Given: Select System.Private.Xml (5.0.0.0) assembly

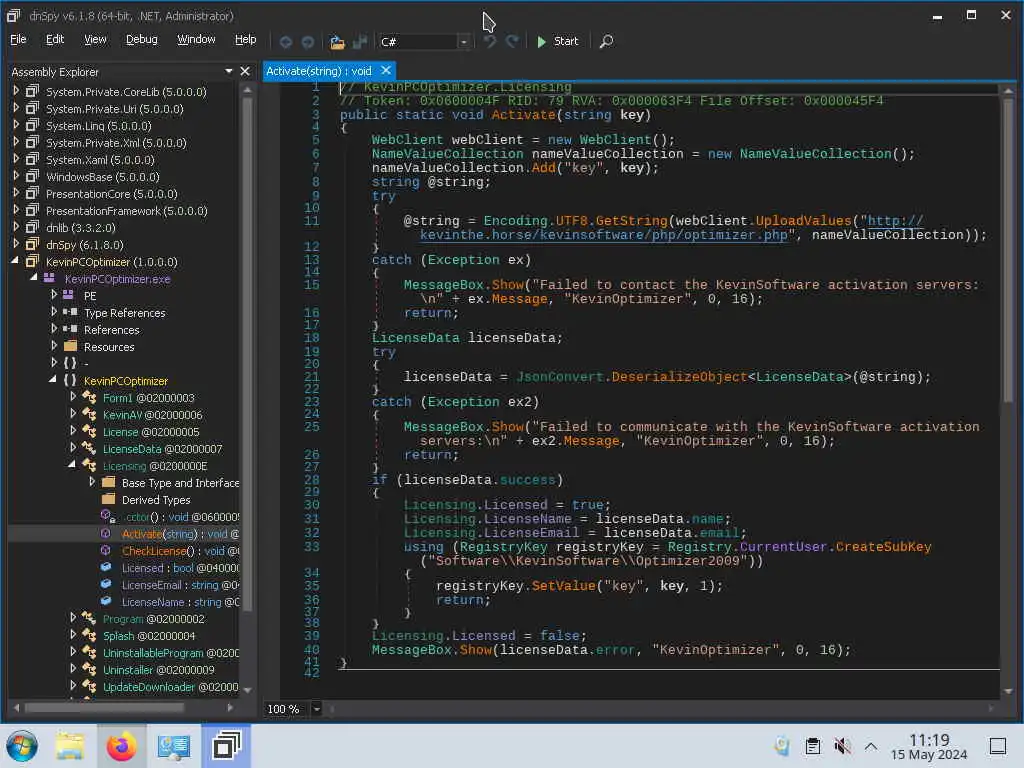Looking at the screenshot, I should pos(116,143).
